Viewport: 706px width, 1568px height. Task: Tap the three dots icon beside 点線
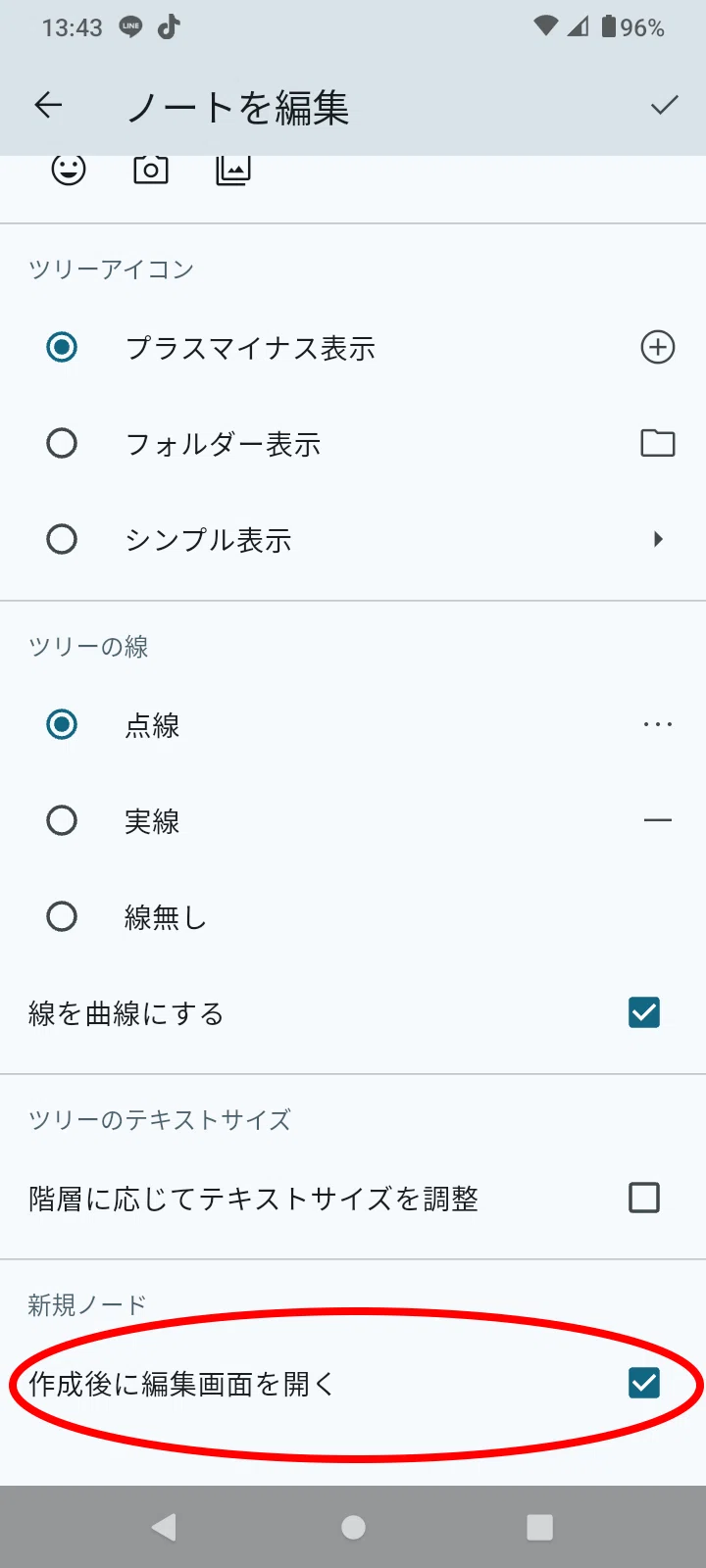pos(657,724)
